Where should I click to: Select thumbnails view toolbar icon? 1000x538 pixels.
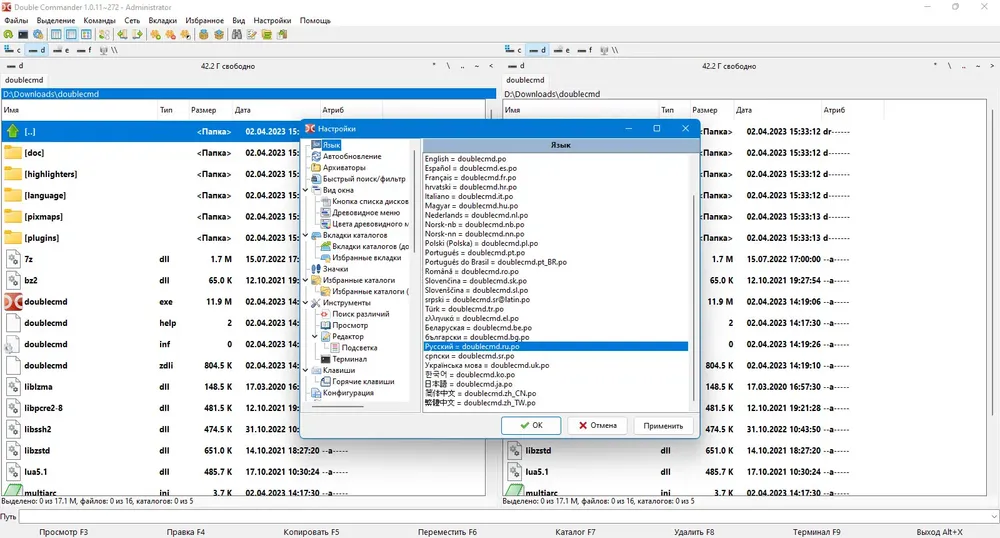point(86,34)
